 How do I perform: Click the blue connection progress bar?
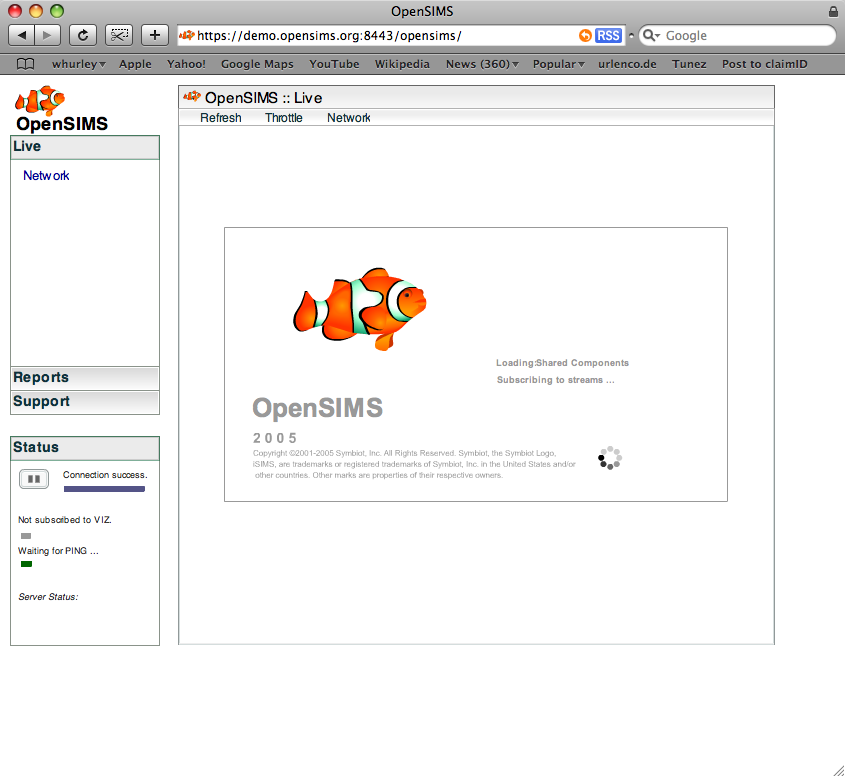point(104,489)
